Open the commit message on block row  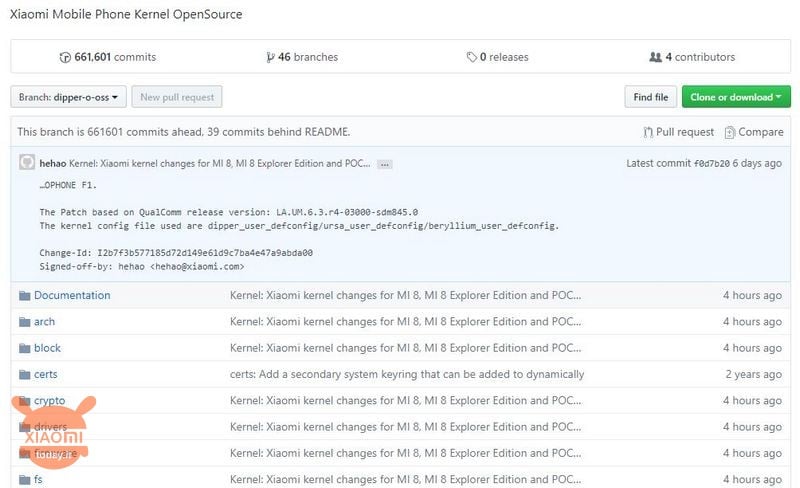(405, 348)
